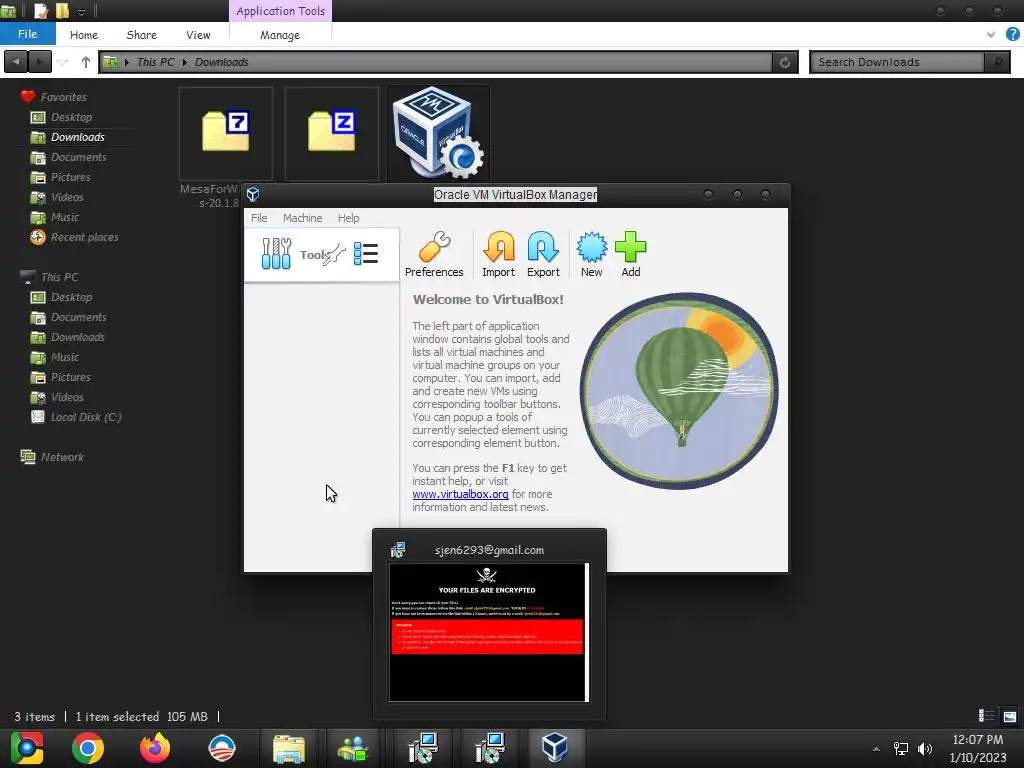Click the Import appliance icon
Image resolution: width=1024 pixels, height=768 pixels.
tap(498, 254)
